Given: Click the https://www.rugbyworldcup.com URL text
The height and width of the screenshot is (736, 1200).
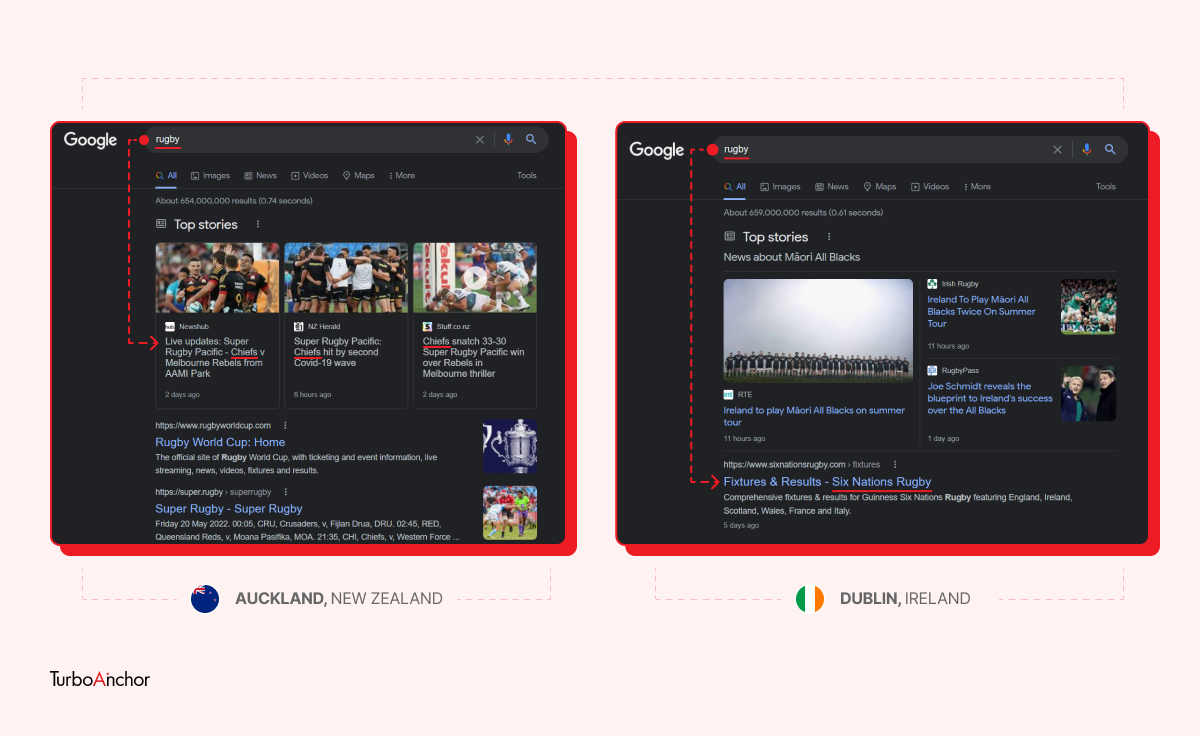Looking at the screenshot, I should click(x=213, y=425).
